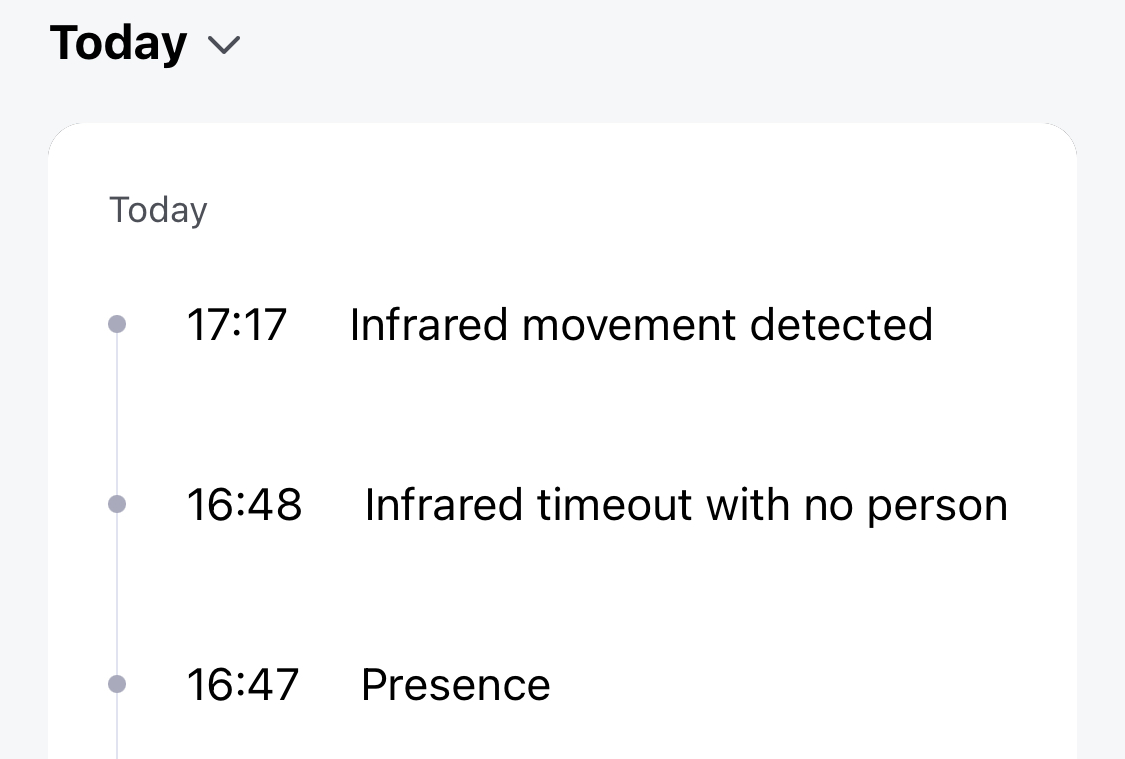The height and width of the screenshot is (759, 1125).
Task: Open the Infrared timeout with no person entry
Action: 686,505
